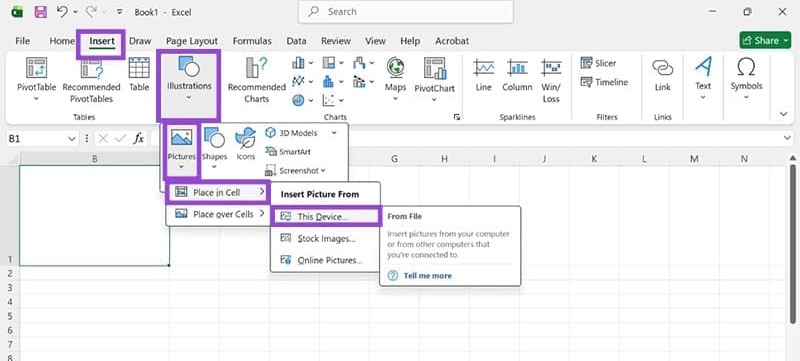Click the Insert Function fx icon
800x361 pixels.
(x=138, y=138)
